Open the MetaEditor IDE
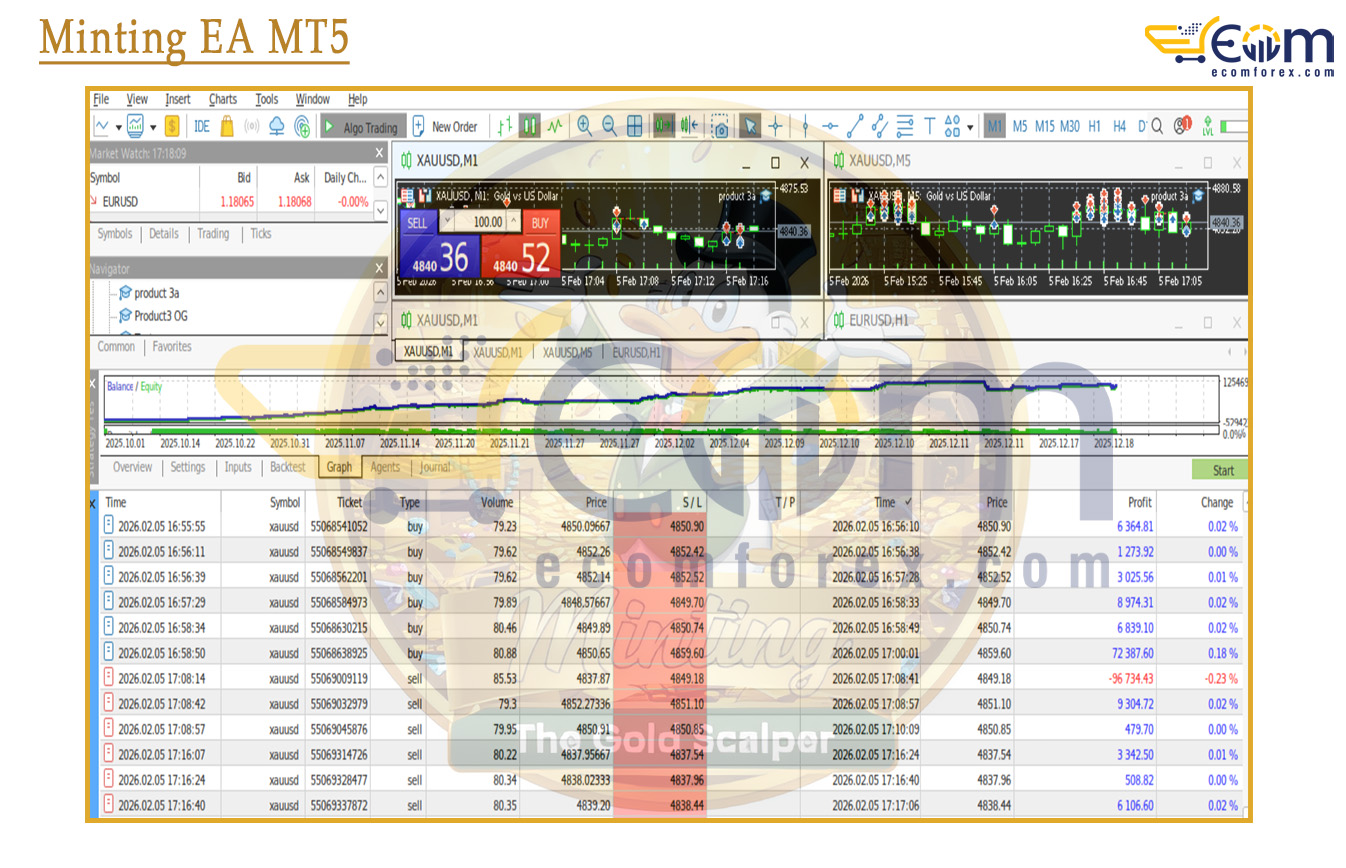Image resolution: width=1346 pixels, height=868 pixels. tap(202, 126)
